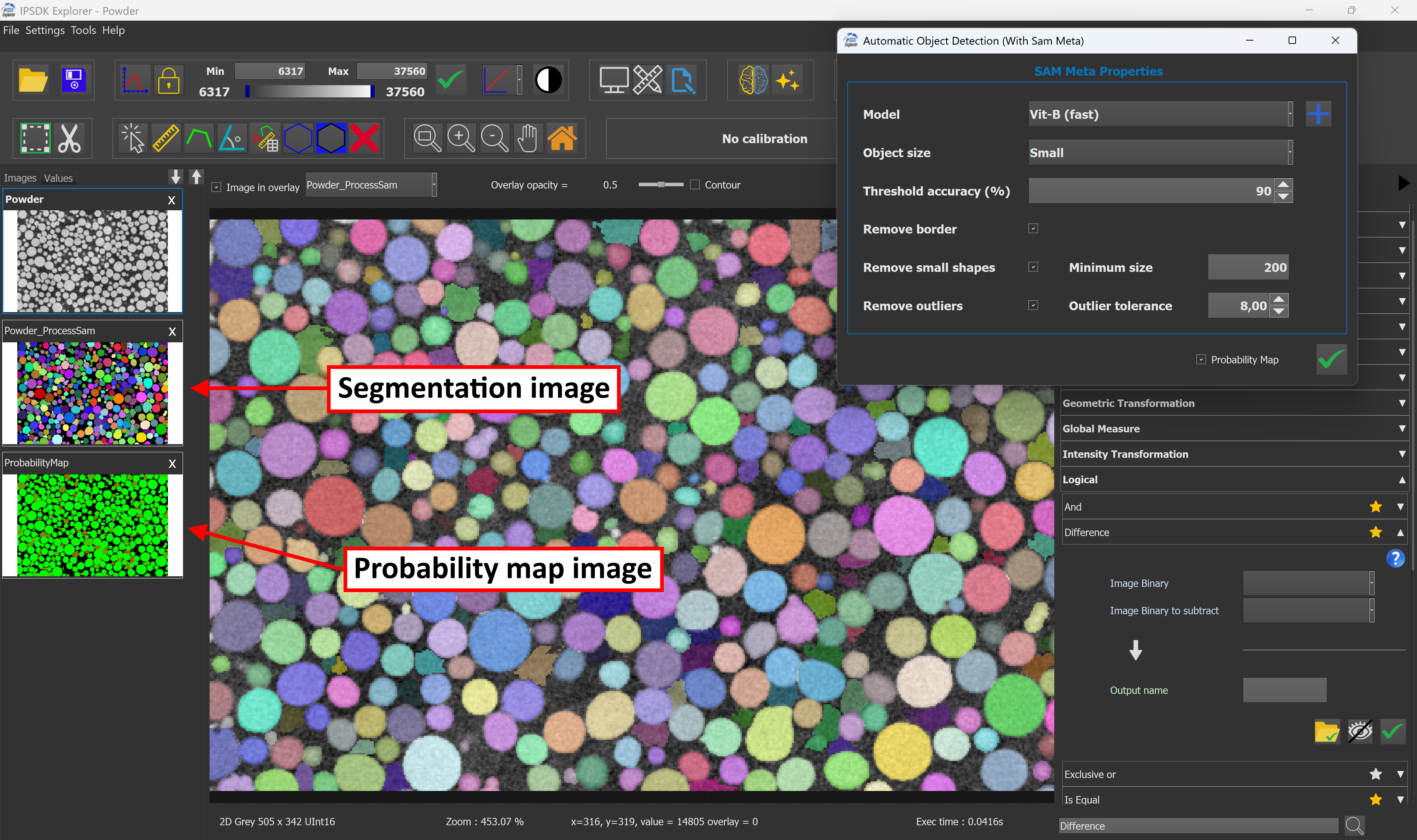Screen dimensions: 1417x840
Task: Click the zoom in magnifier icon
Action: point(461,139)
